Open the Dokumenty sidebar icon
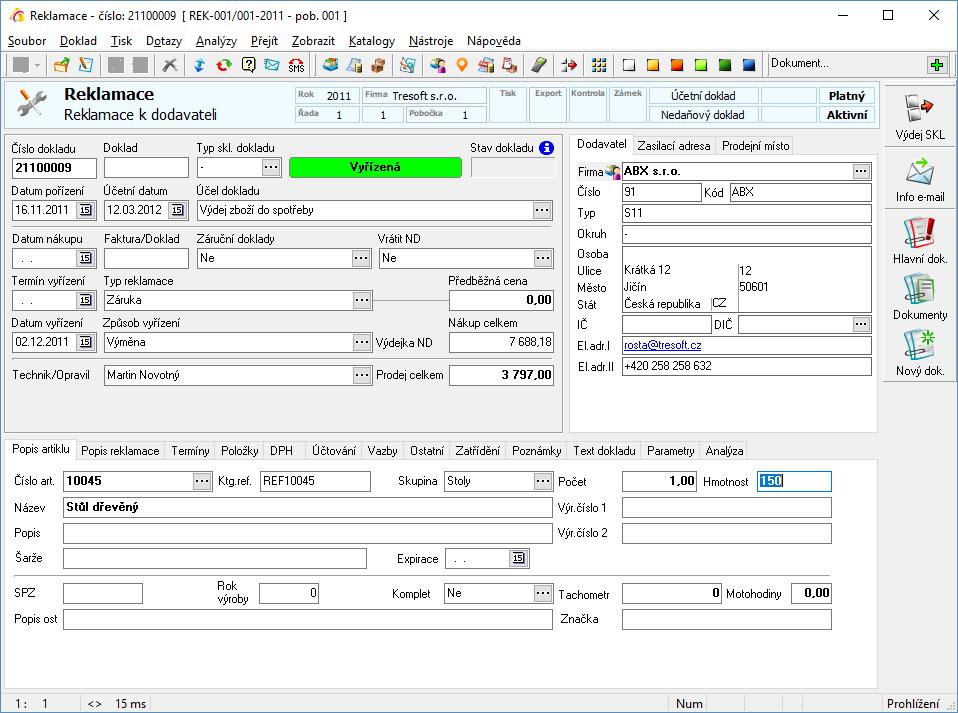Viewport: 958px width, 713px height. click(x=920, y=297)
